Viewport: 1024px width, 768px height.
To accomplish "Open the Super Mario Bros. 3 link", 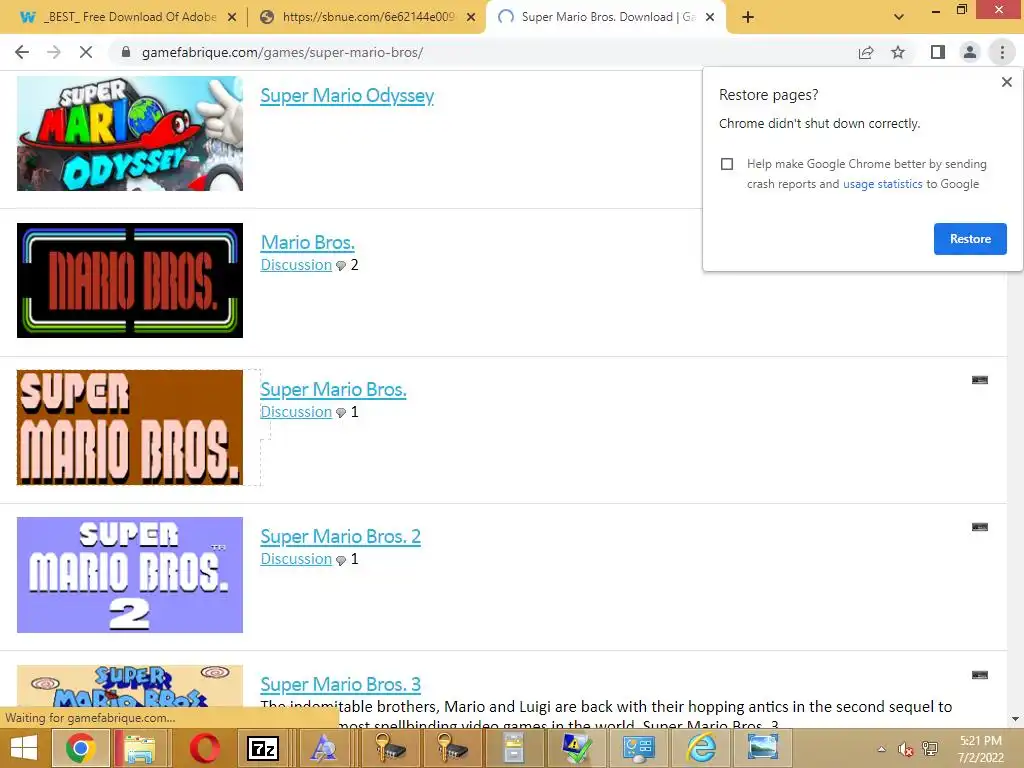I will point(340,684).
